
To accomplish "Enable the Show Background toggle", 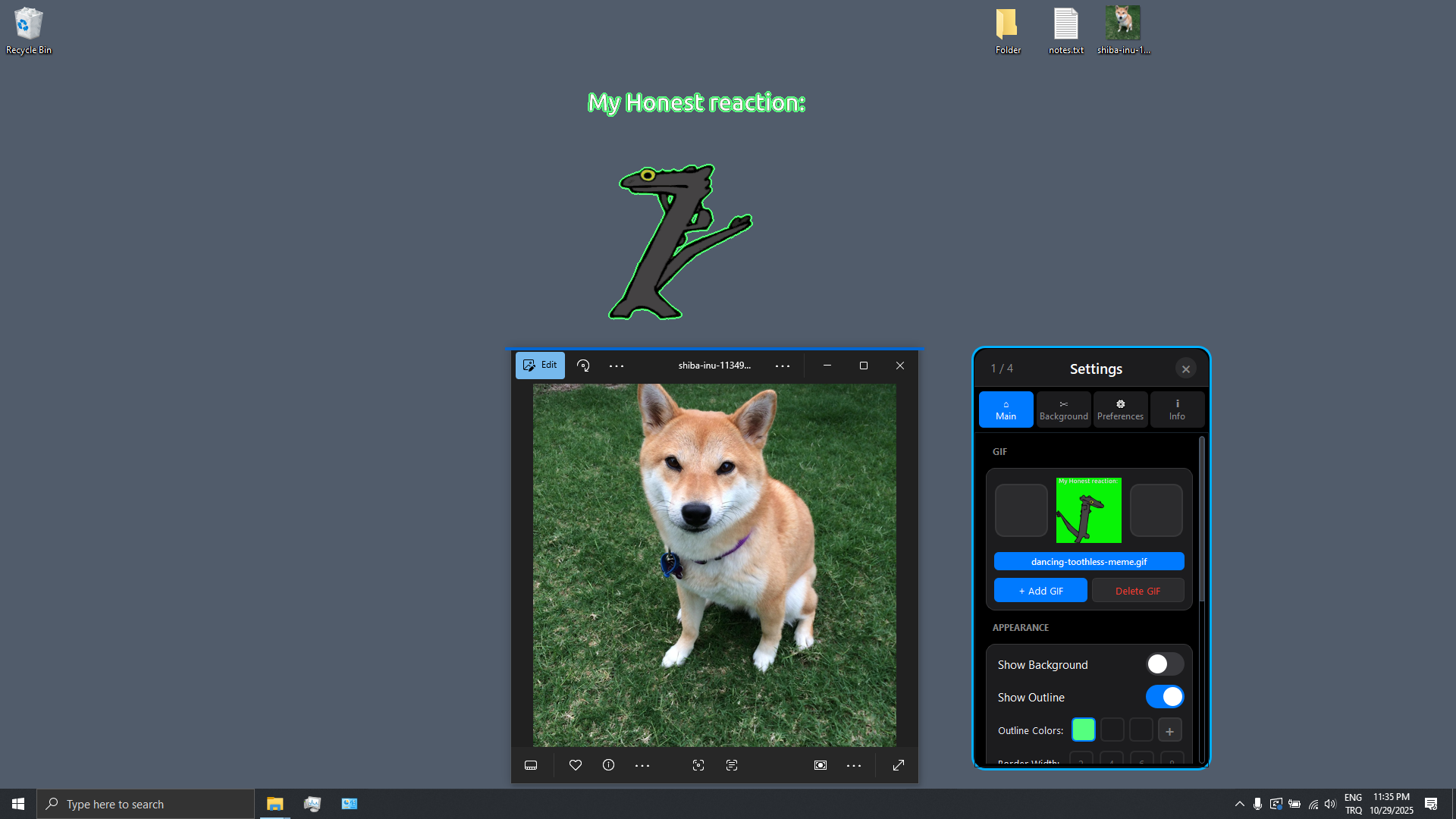I will (1164, 664).
